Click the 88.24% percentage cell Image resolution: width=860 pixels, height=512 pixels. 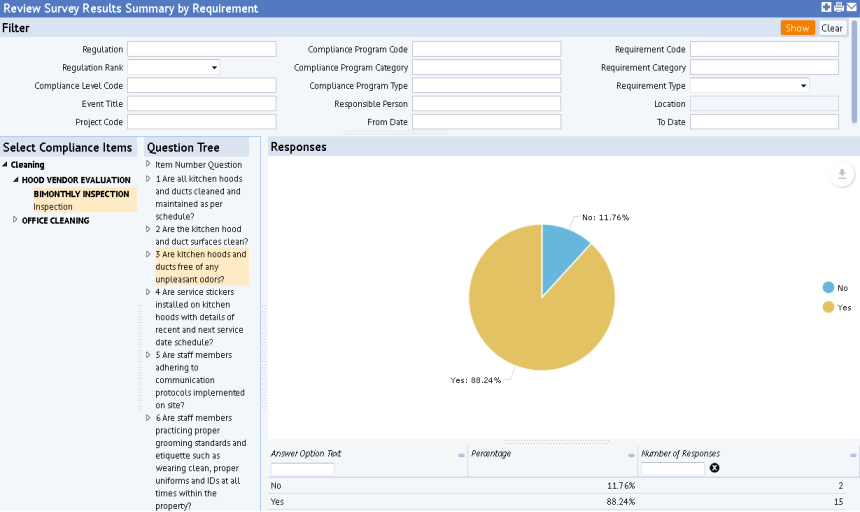click(621, 502)
